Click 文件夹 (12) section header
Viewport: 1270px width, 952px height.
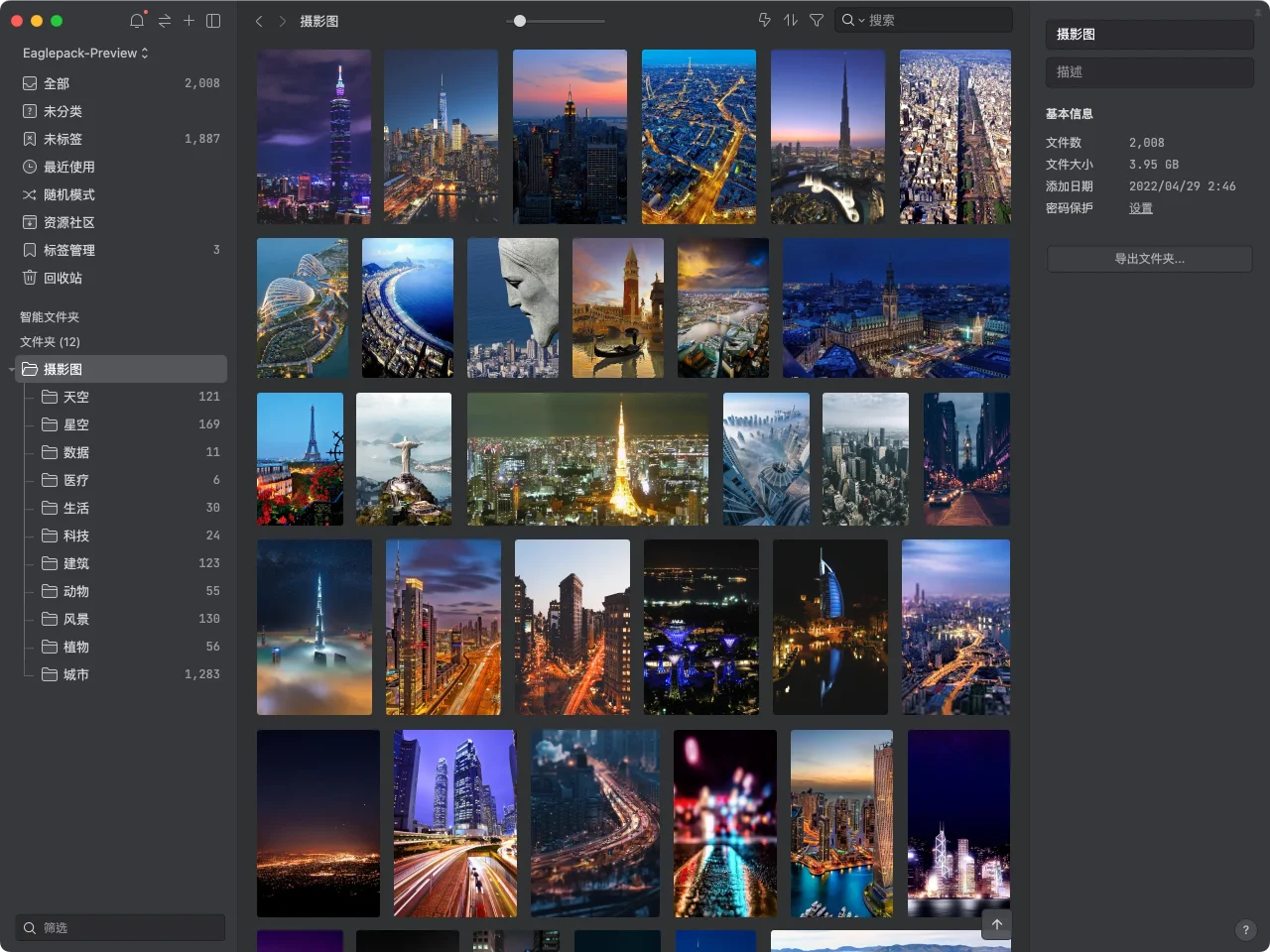coord(50,342)
